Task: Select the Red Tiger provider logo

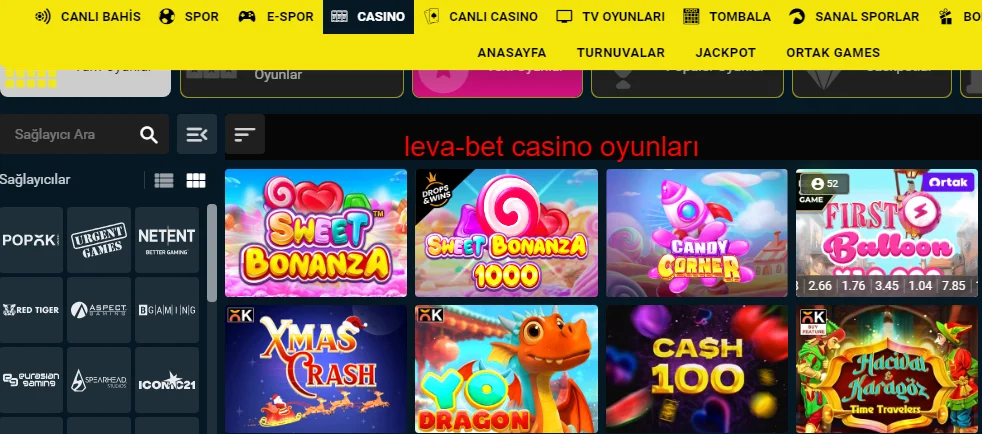Action: click(x=31, y=310)
